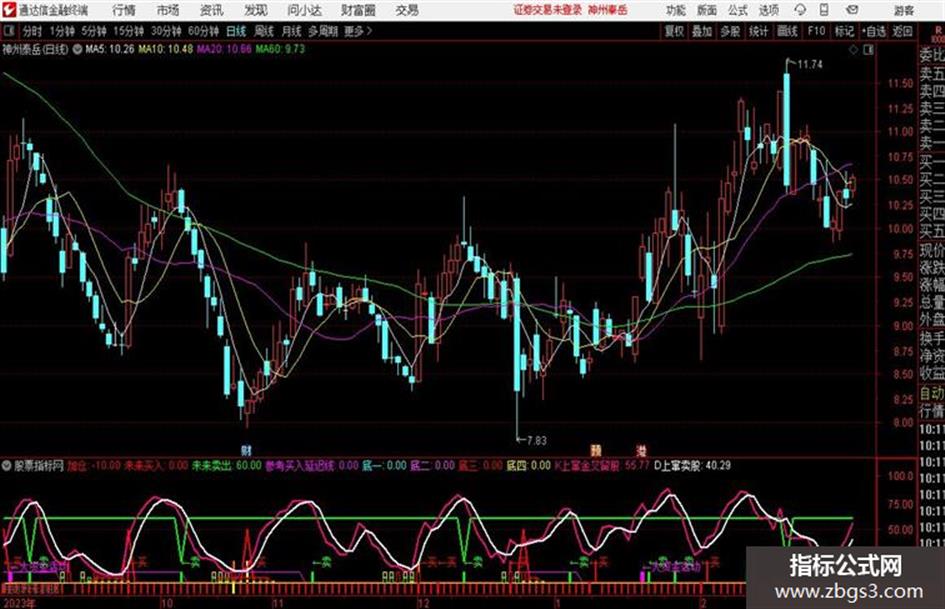The image size is (945, 609).
Task: Select the 日线 period tab
Action: (236, 31)
